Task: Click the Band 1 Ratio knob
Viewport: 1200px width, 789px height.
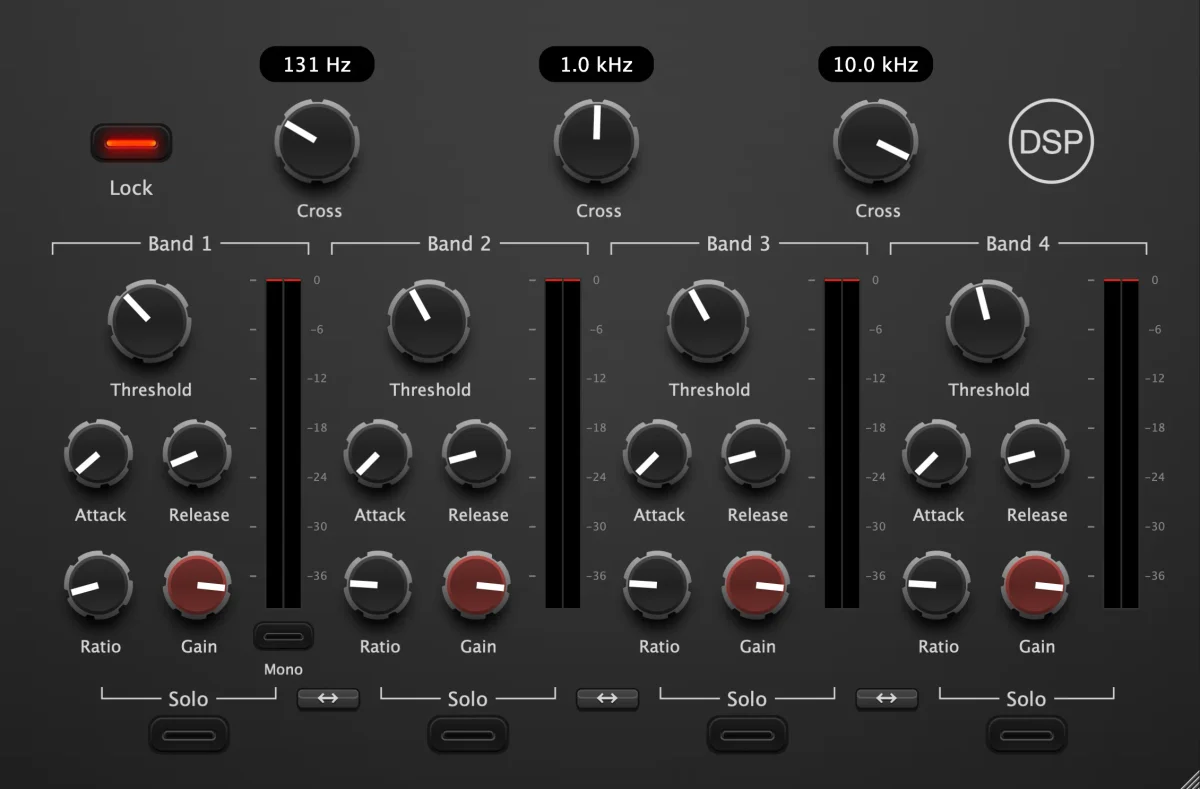Action: pyautogui.click(x=99, y=585)
